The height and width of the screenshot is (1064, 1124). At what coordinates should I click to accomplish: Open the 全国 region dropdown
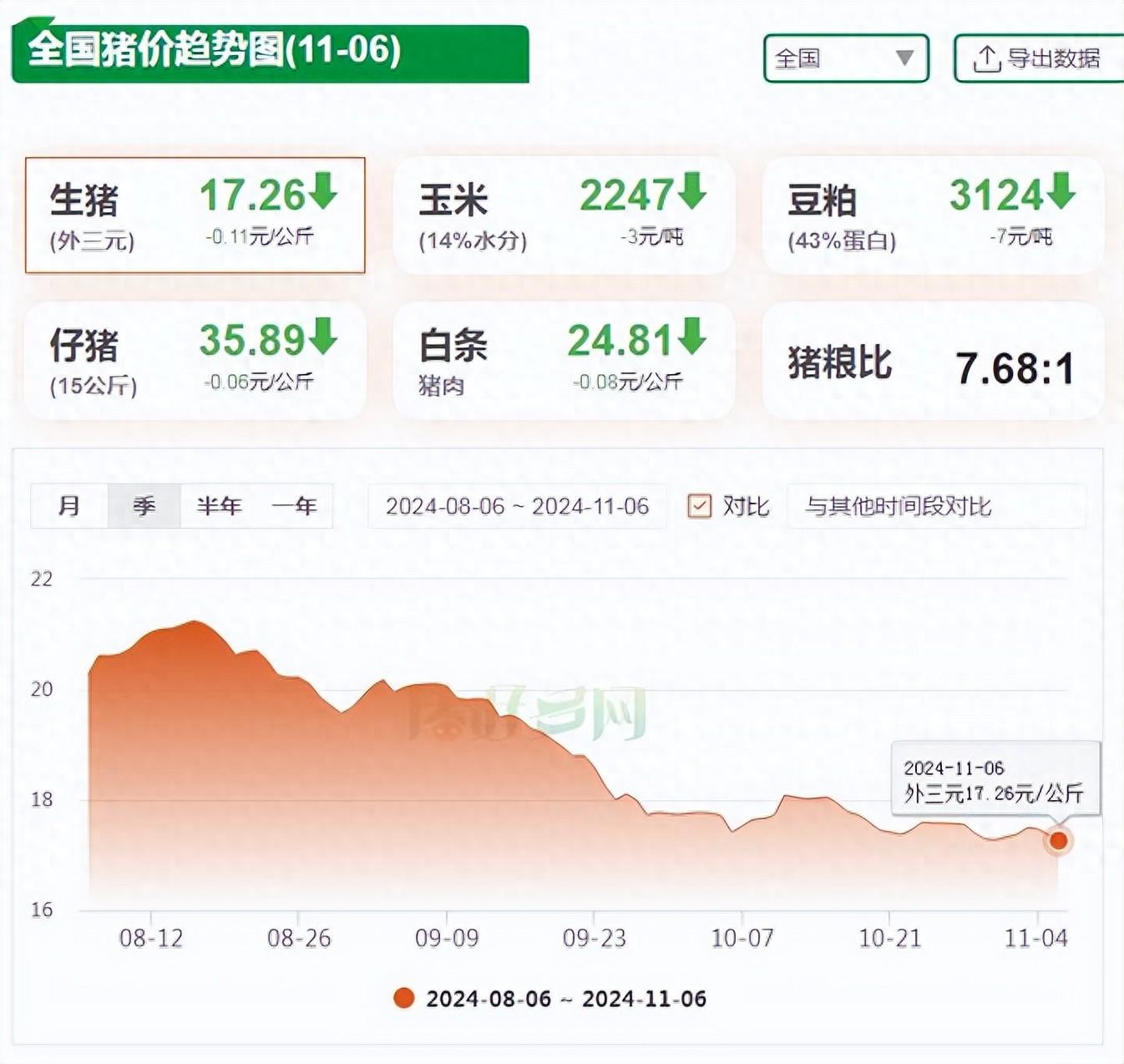[846, 58]
